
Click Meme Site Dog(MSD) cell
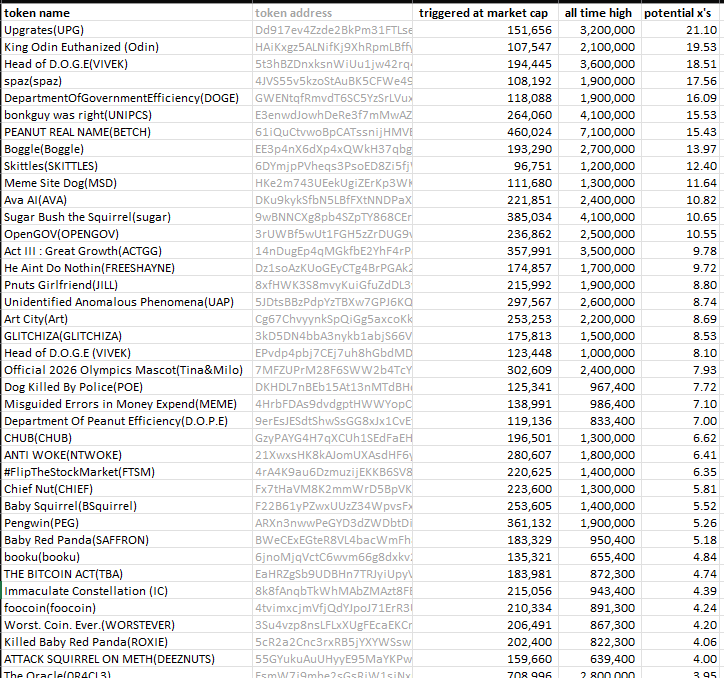click(127, 183)
